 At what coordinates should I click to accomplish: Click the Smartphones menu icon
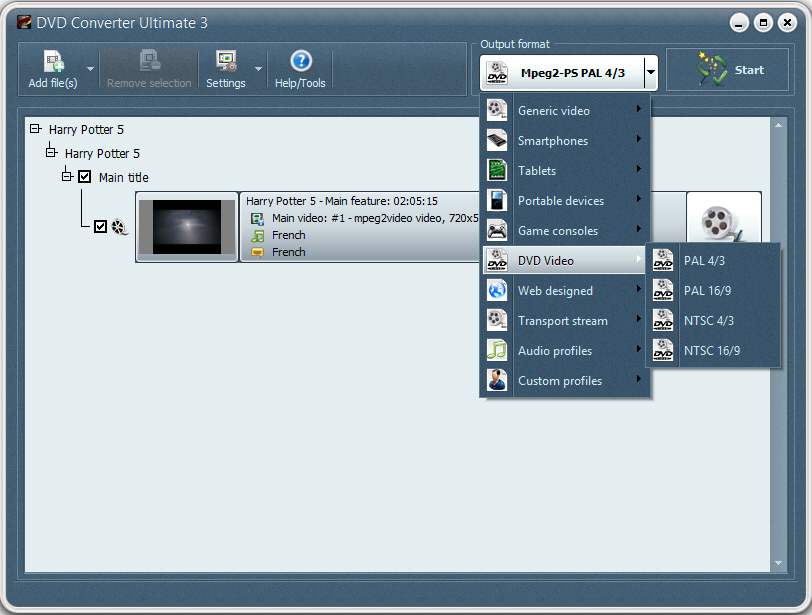click(497, 140)
